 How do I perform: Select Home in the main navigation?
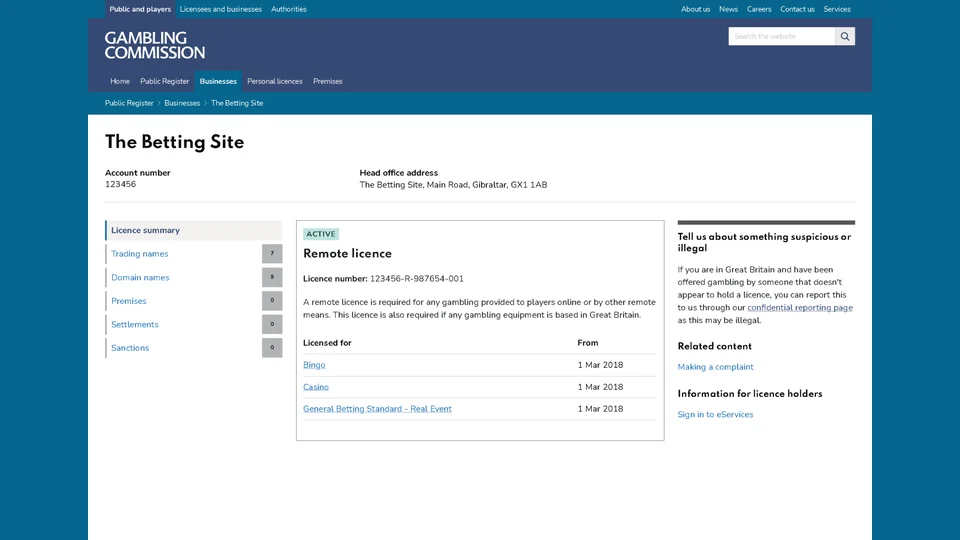(x=120, y=81)
